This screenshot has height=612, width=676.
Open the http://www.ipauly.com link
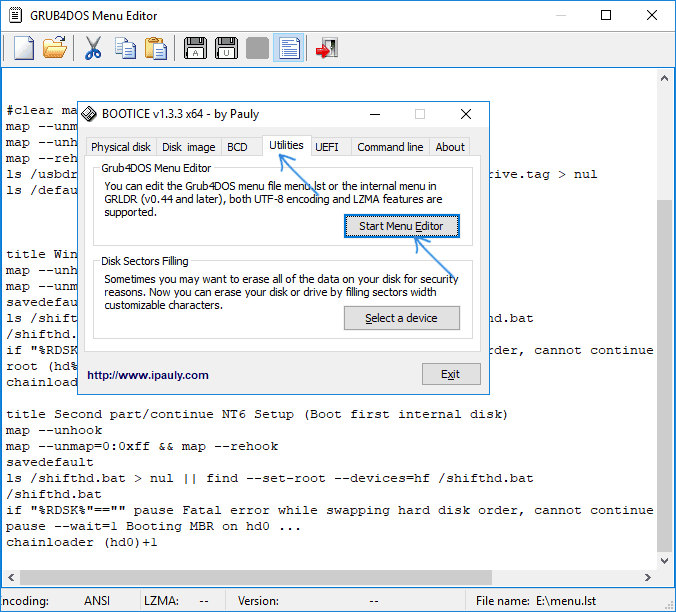[148, 375]
